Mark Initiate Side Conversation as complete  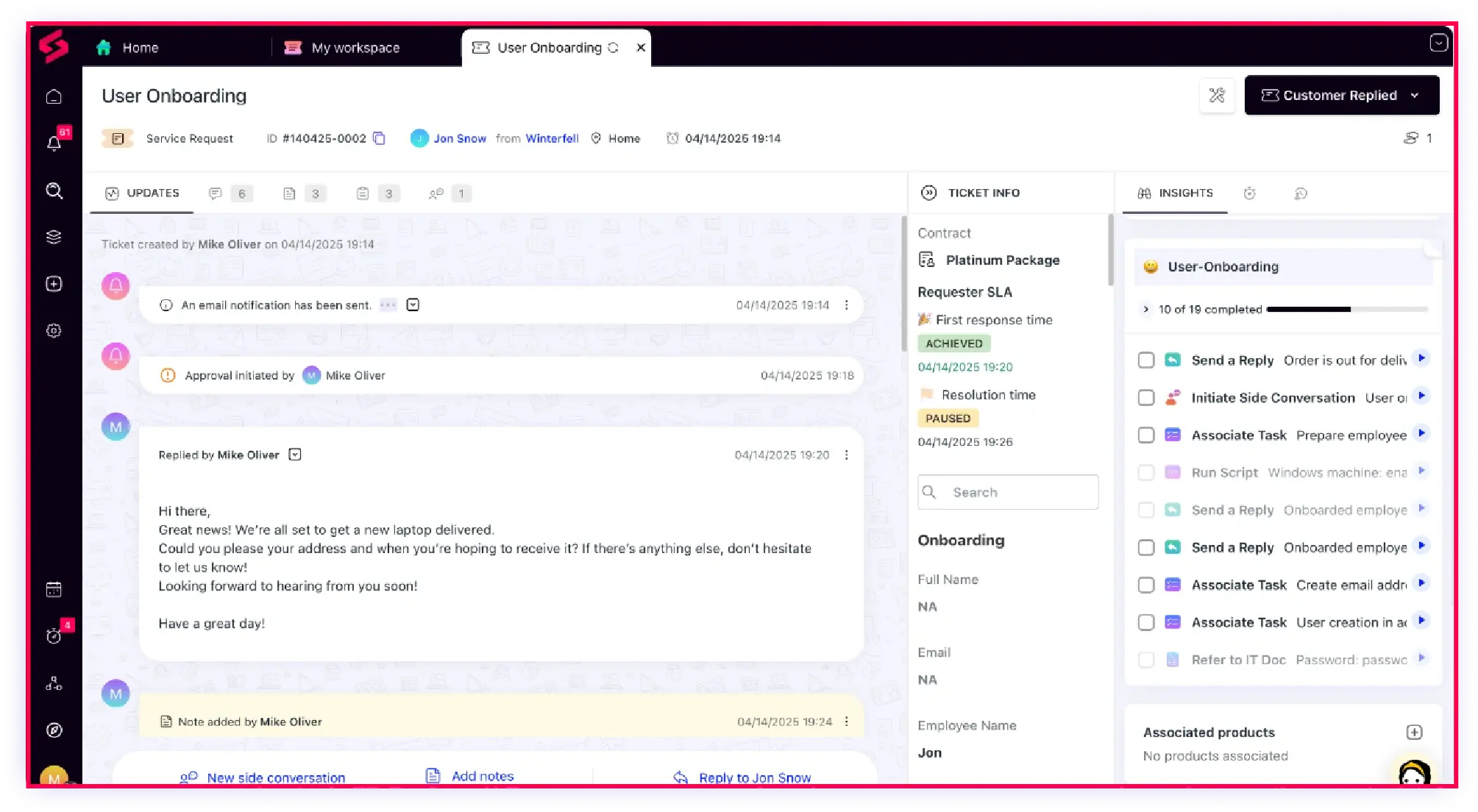tap(1145, 397)
